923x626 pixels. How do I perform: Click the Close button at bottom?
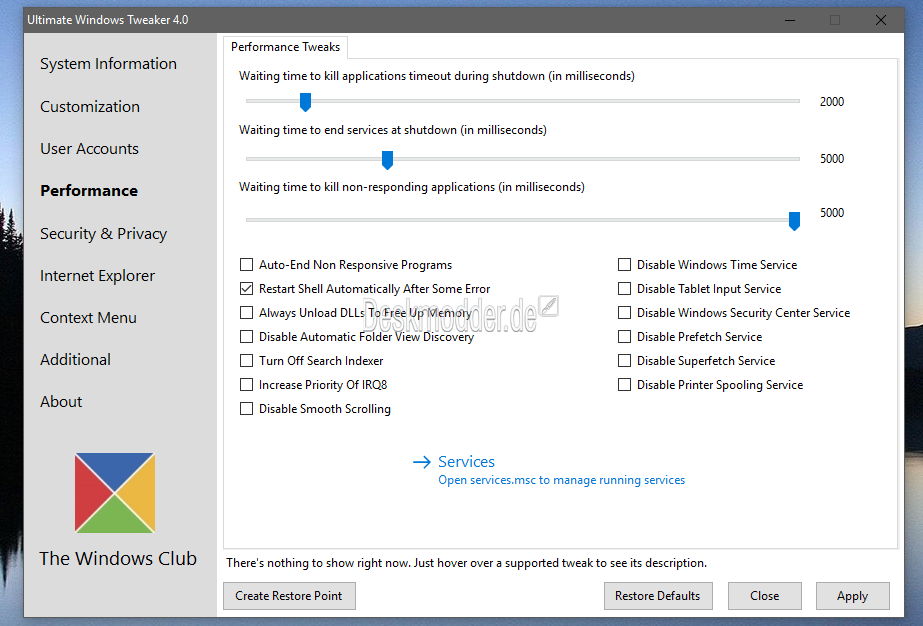(x=765, y=596)
